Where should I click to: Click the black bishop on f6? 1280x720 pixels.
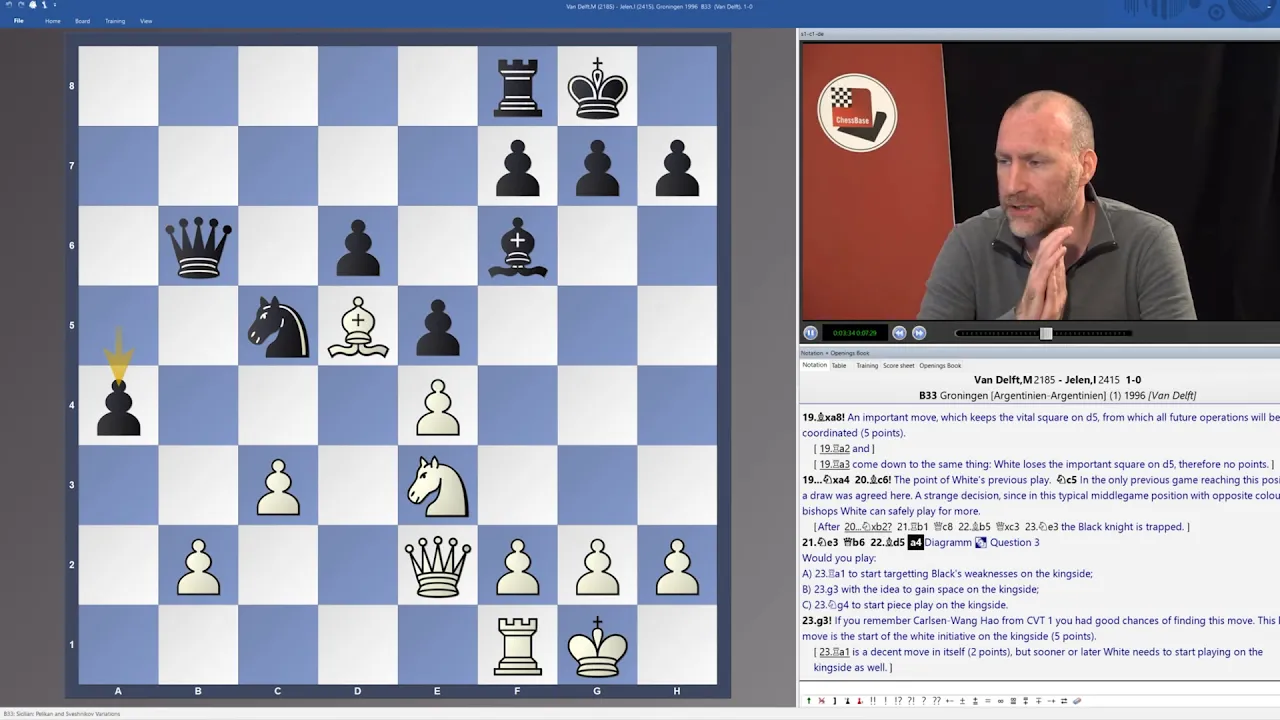(518, 245)
